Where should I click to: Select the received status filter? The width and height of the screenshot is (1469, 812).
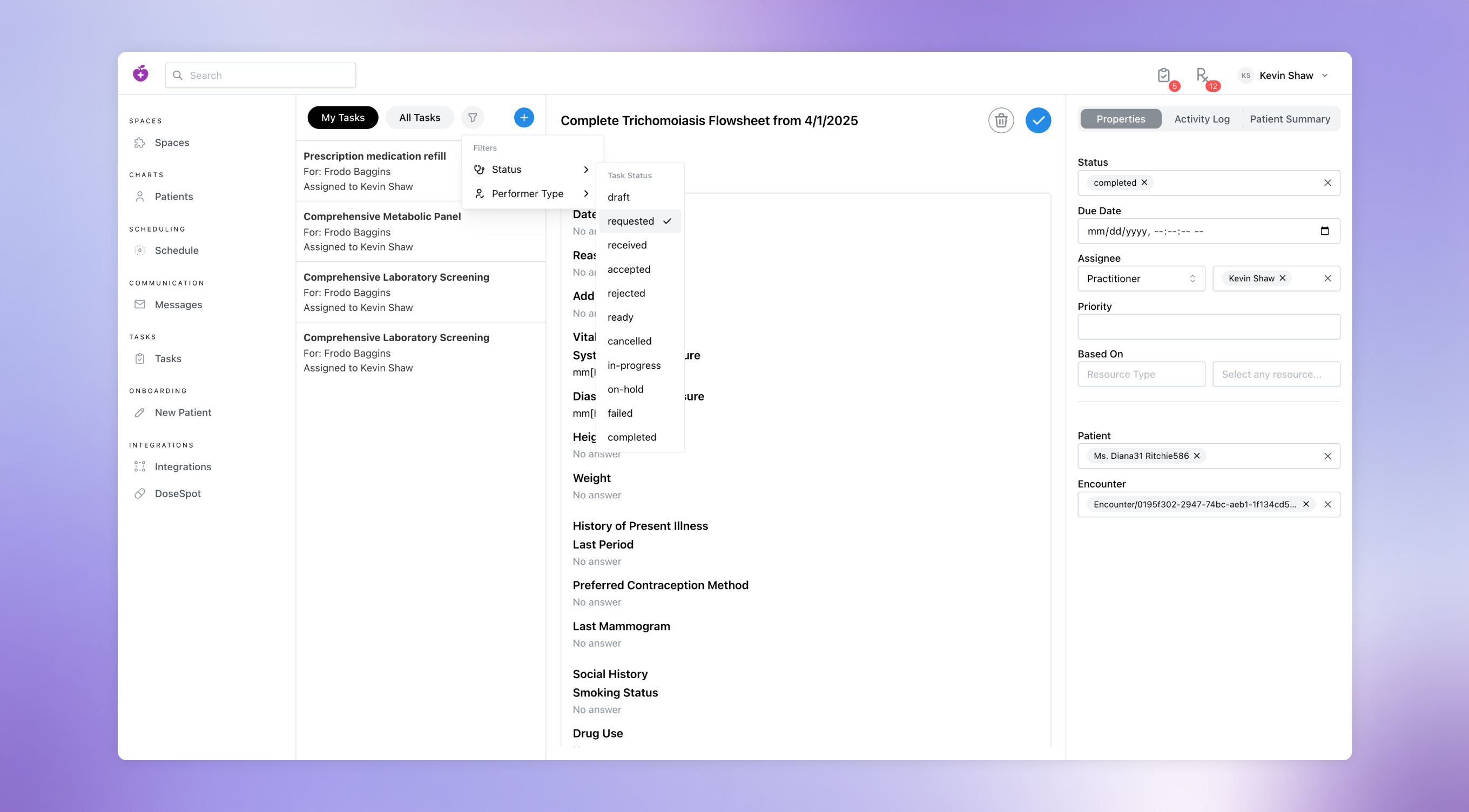click(640, 245)
